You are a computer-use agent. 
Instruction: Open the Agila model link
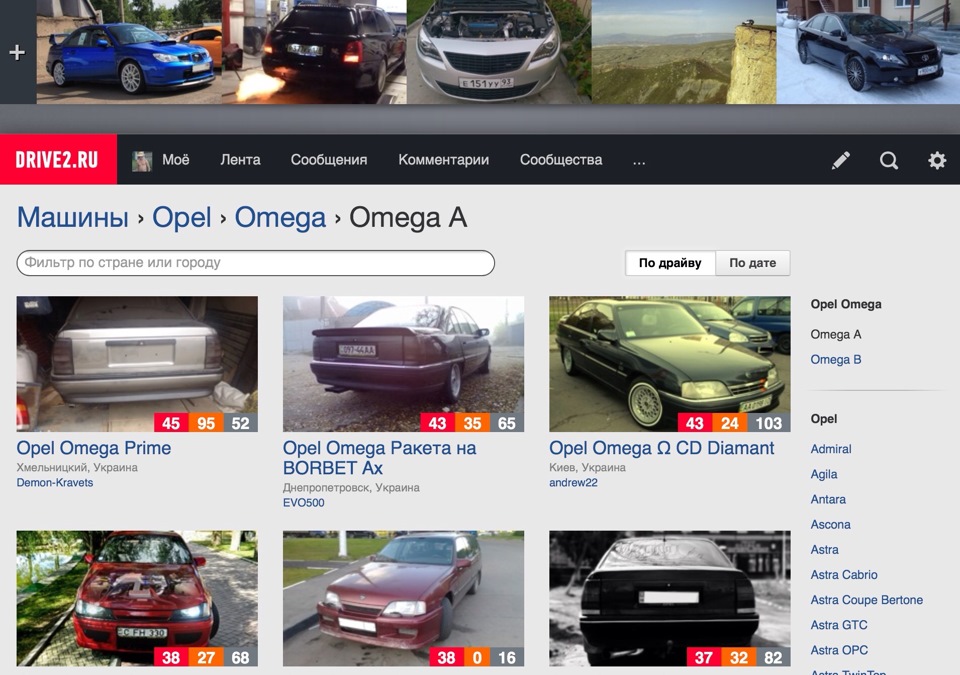(824, 474)
